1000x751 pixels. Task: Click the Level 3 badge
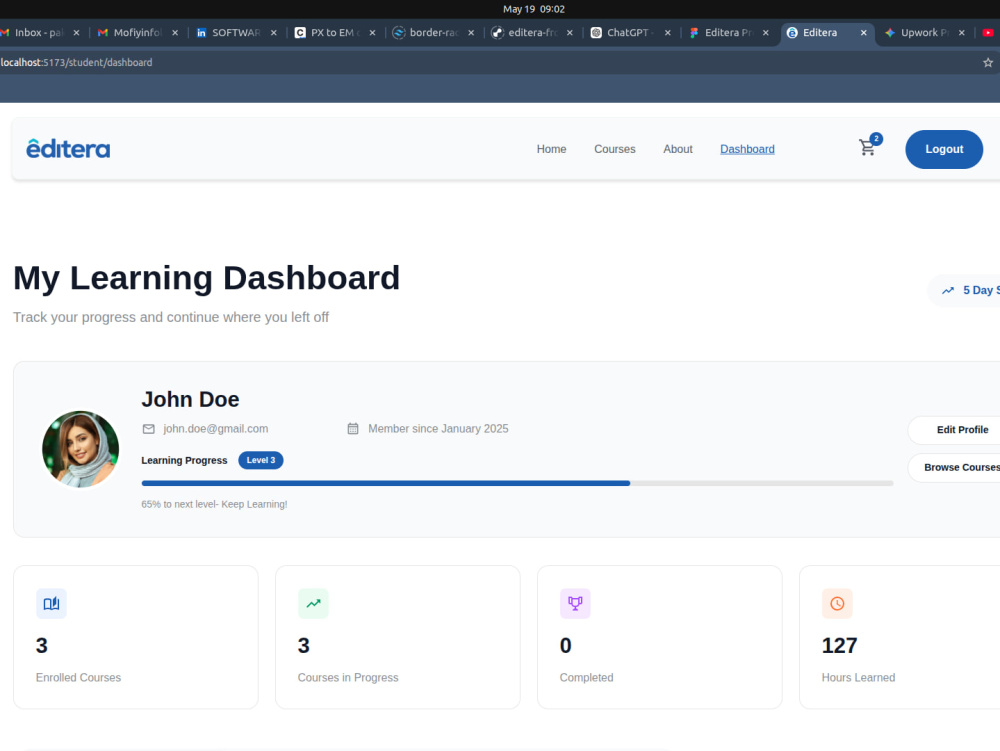point(261,460)
